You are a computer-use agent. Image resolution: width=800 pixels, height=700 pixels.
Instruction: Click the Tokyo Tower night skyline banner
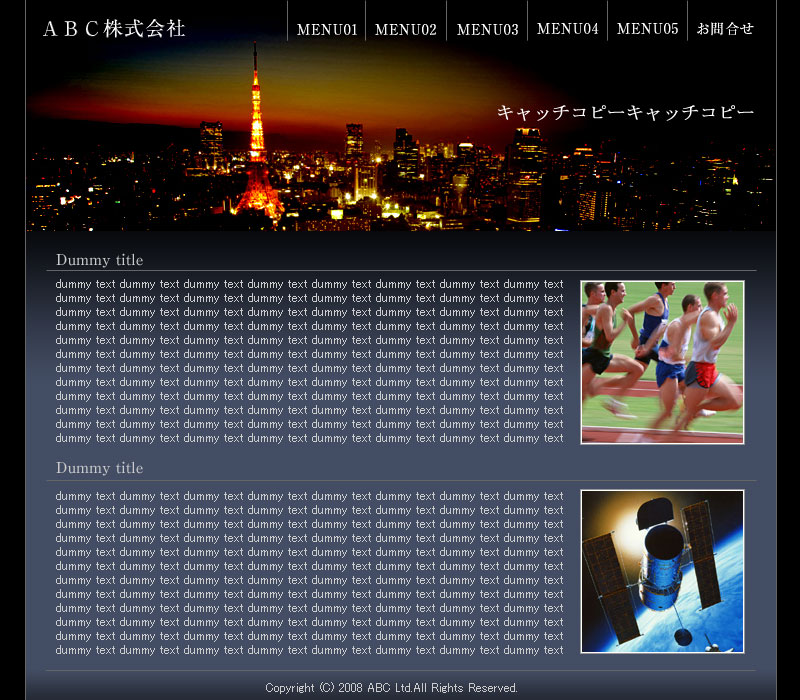tap(401, 137)
